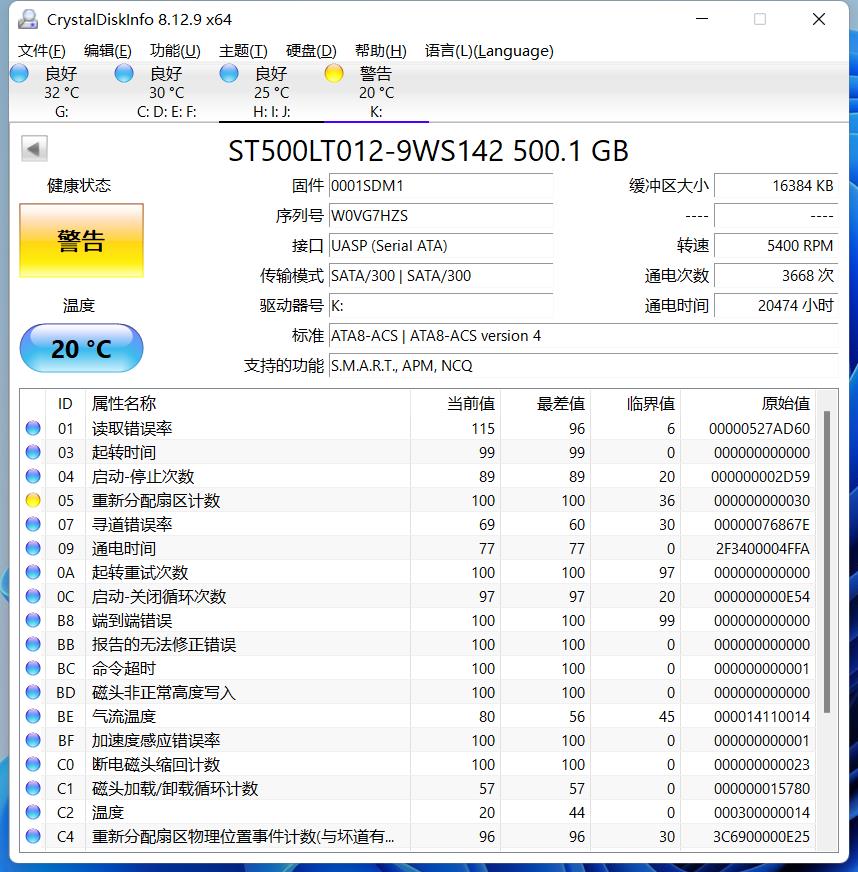This screenshot has width=858, height=872.
Task: Open the 编辑(E) menu
Action: (107, 51)
